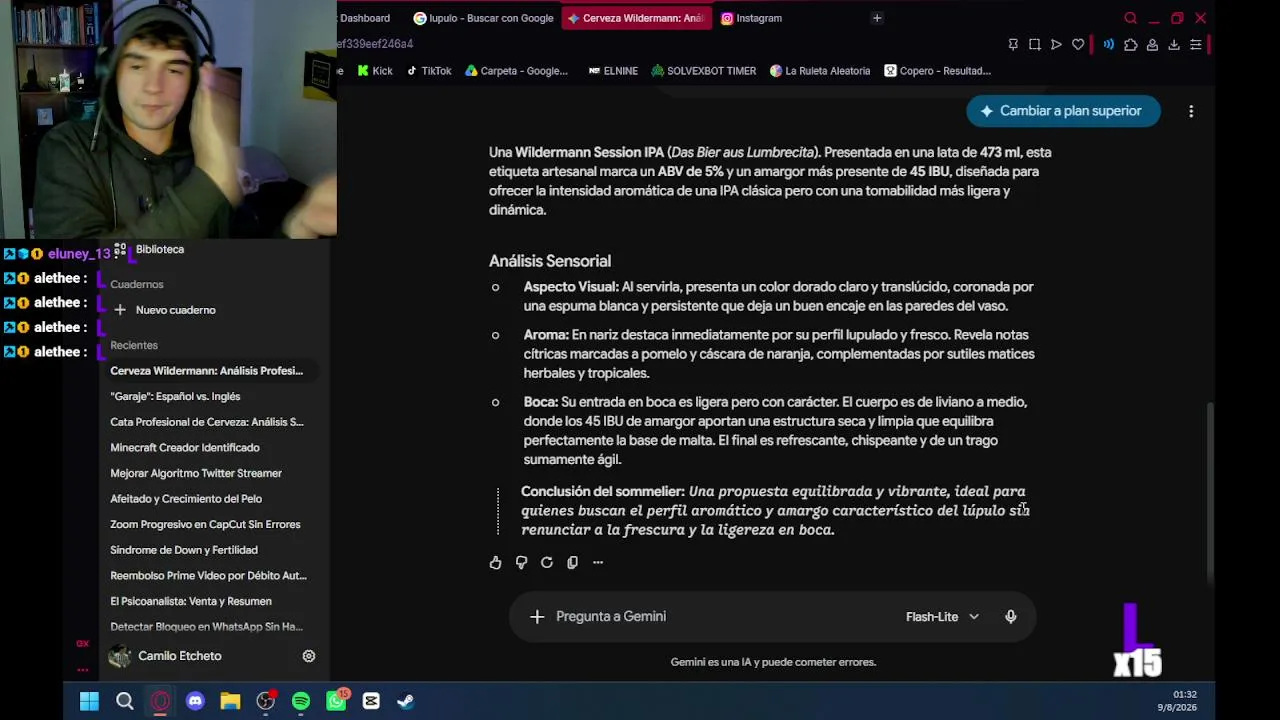
Task: Open the Opera browser search tabs icon
Action: (x=1130, y=18)
